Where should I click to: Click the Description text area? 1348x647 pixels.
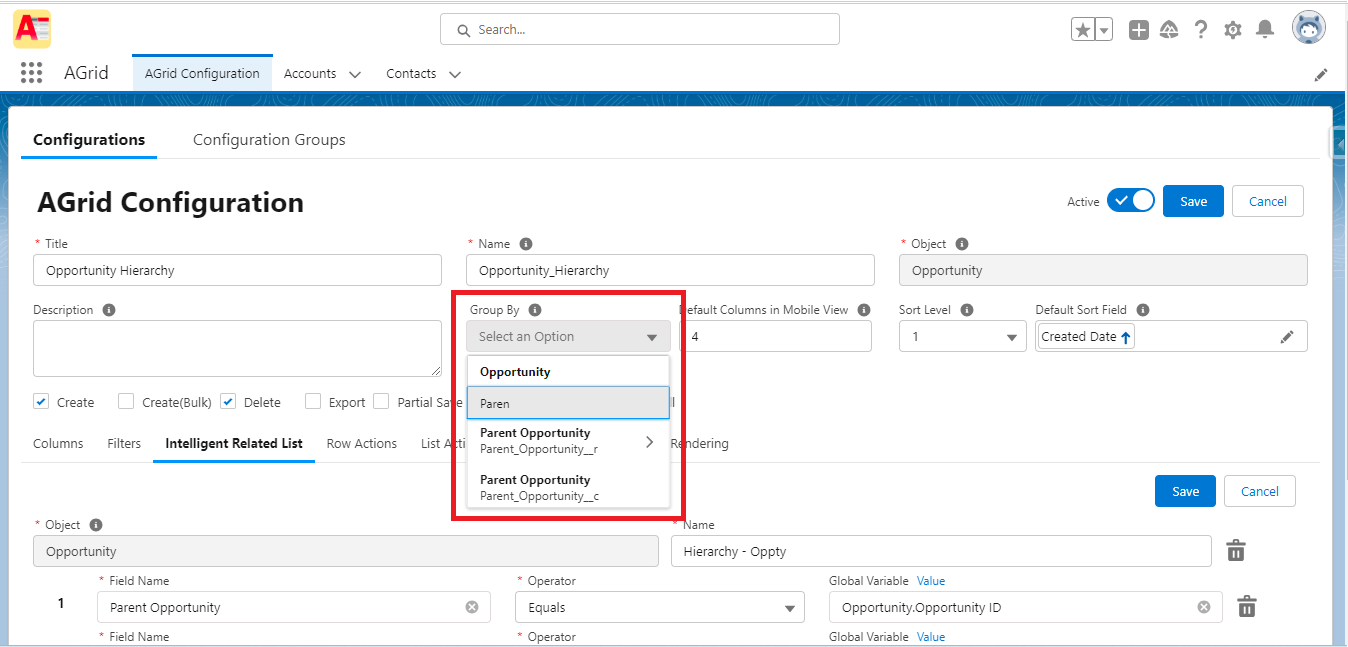tap(237, 348)
